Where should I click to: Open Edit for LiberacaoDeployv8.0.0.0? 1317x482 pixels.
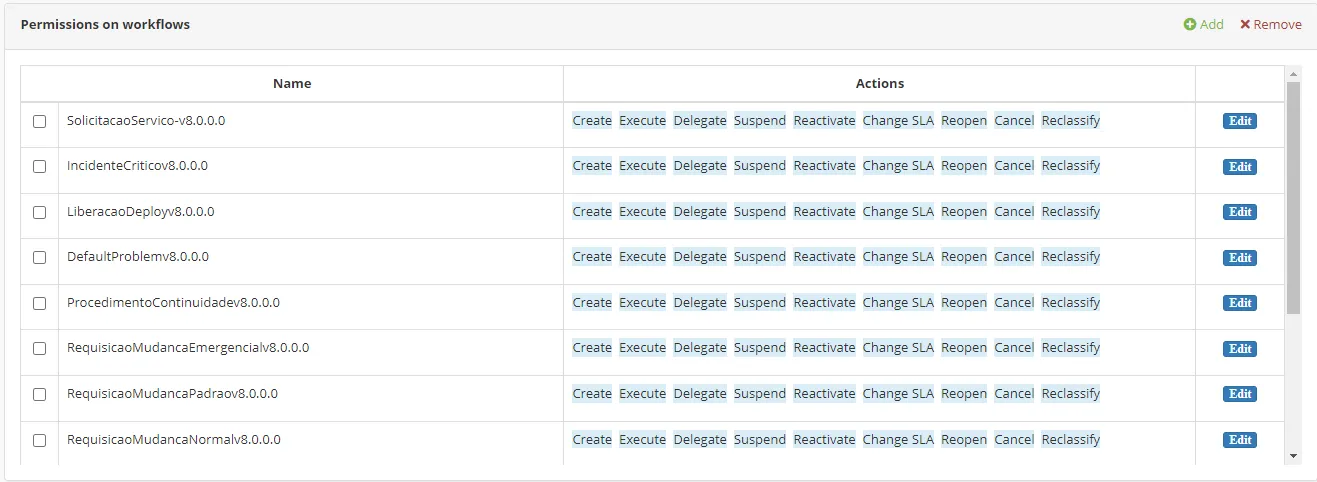1240,212
